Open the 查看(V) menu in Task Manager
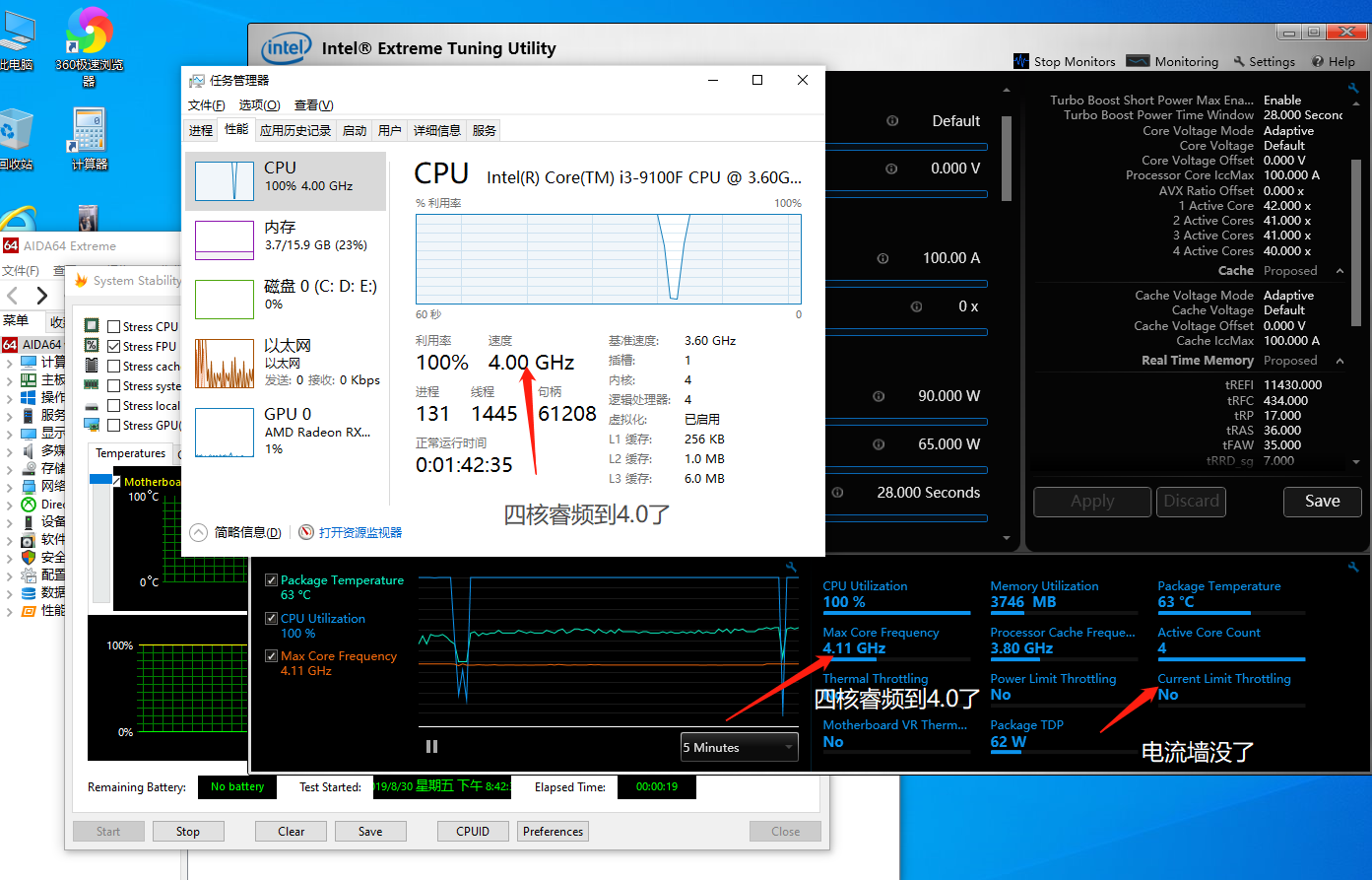Image resolution: width=1372 pixels, height=880 pixels. tap(314, 105)
